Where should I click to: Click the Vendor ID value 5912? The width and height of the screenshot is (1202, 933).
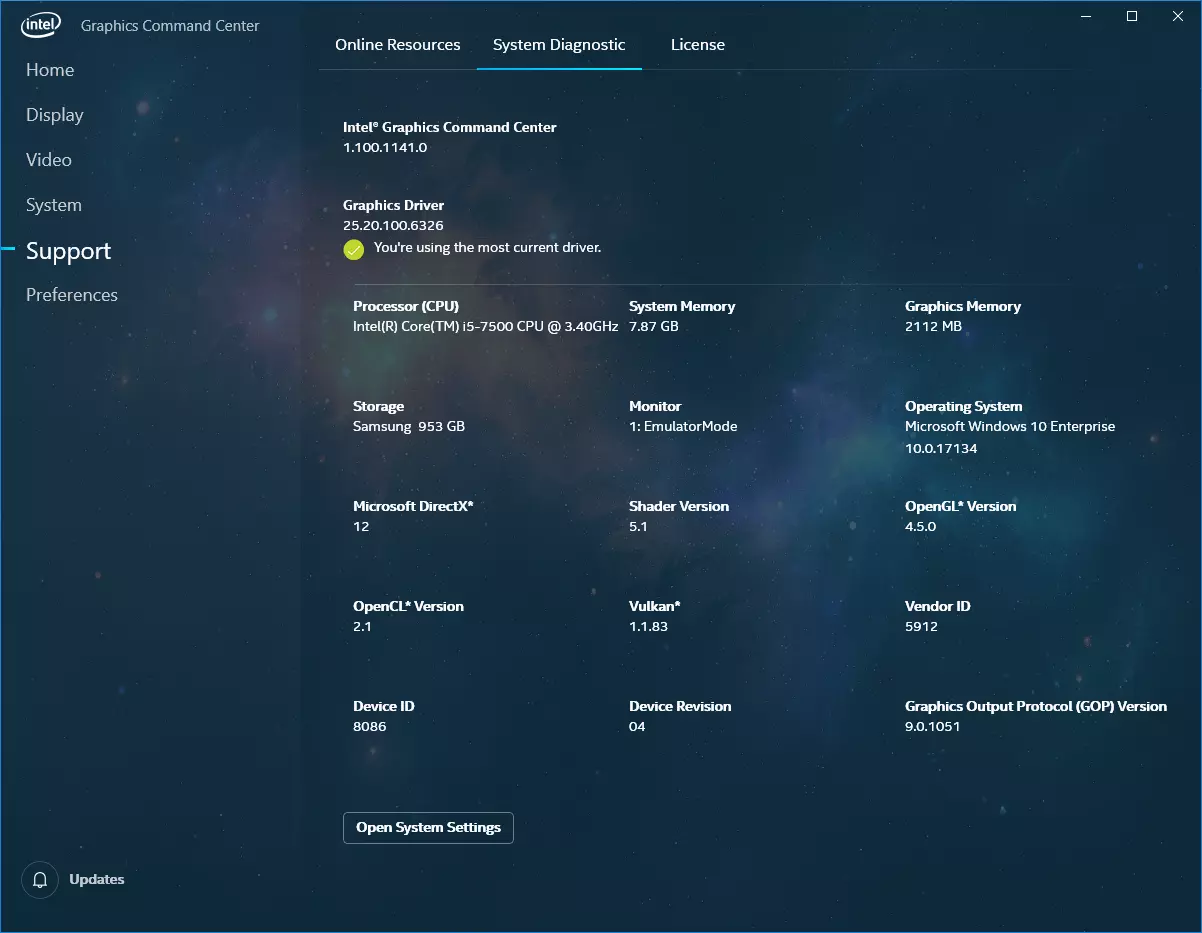[x=922, y=627]
